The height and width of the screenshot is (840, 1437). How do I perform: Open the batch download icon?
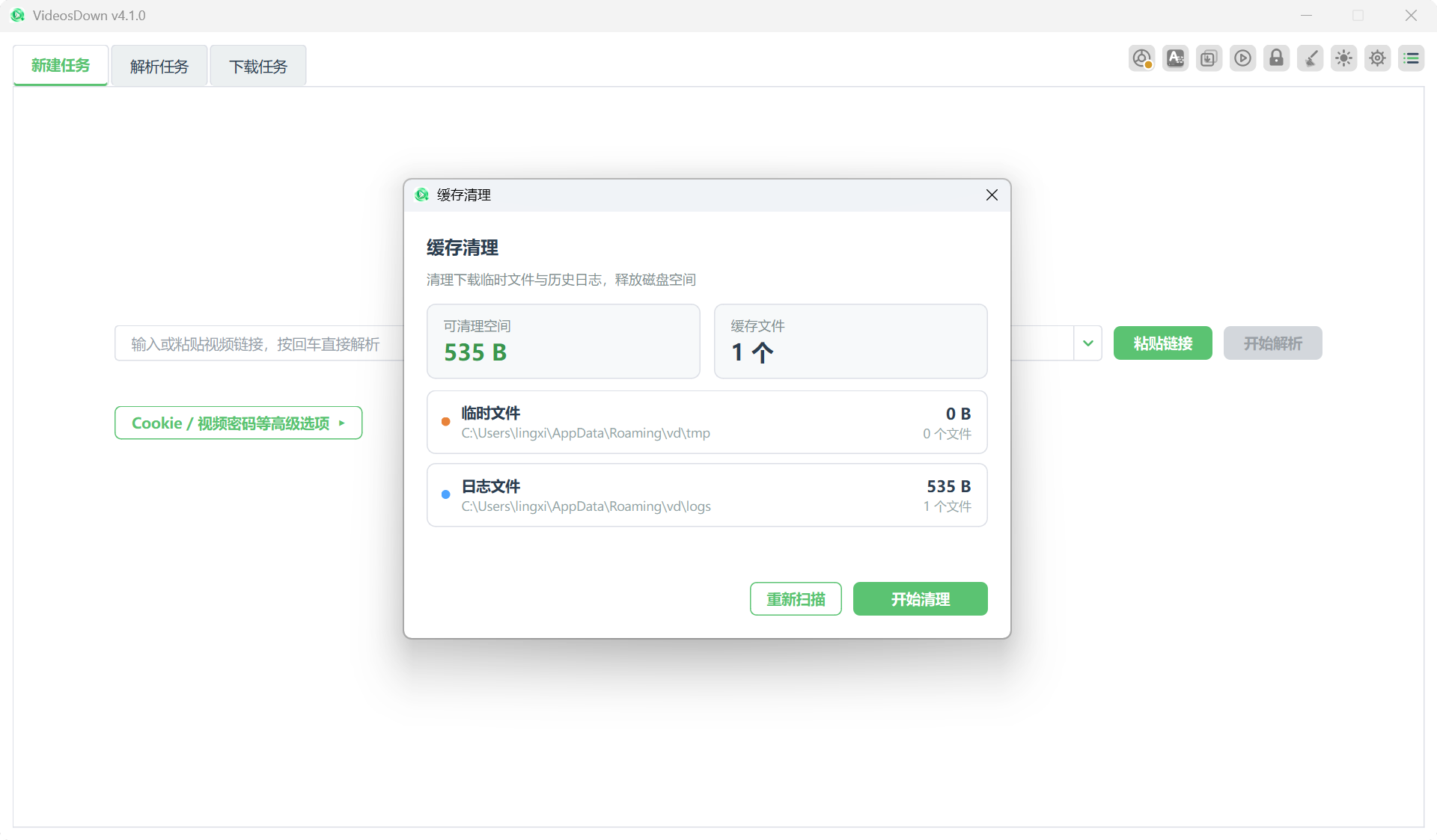click(x=1209, y=58)
